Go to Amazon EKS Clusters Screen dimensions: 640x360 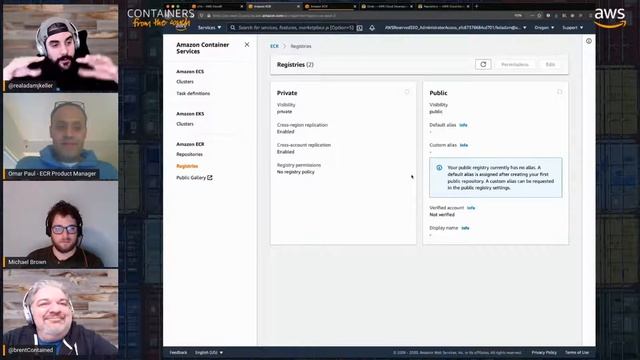185,124
